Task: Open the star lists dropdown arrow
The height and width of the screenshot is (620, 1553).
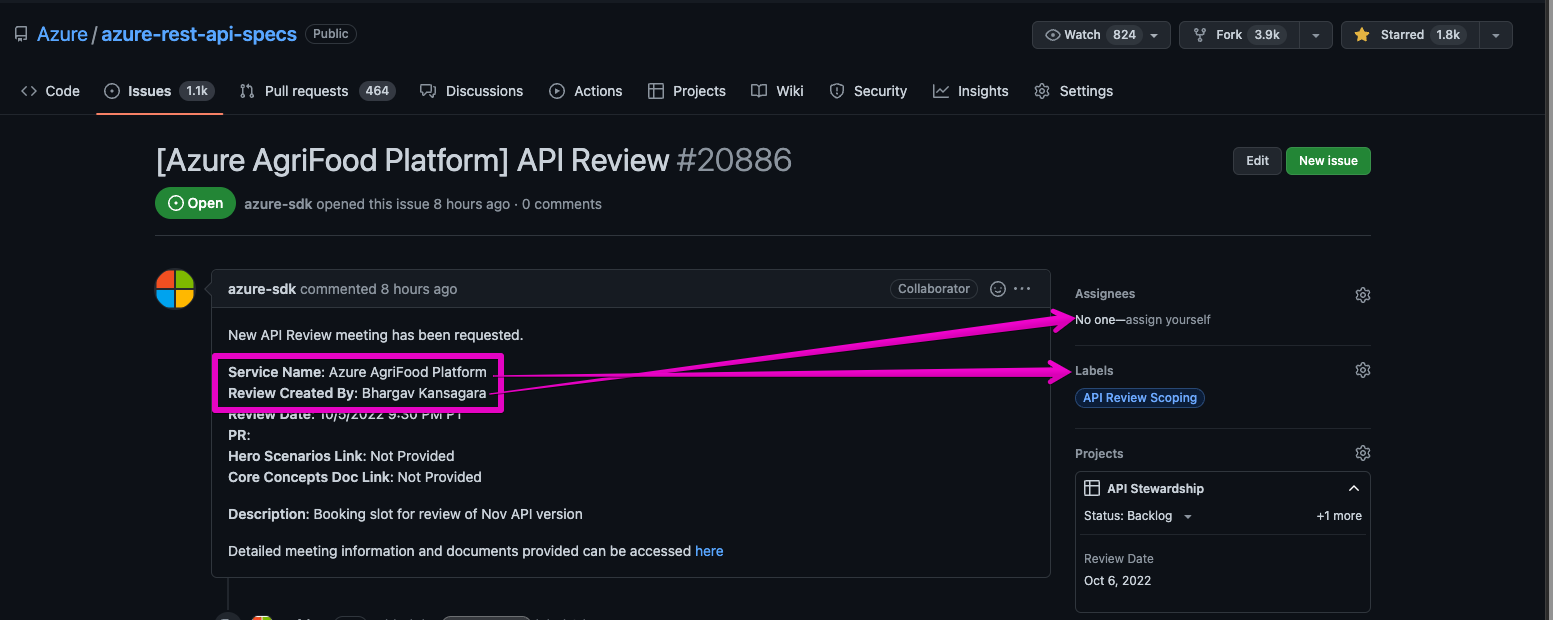Action: [x=1495, y=35]
